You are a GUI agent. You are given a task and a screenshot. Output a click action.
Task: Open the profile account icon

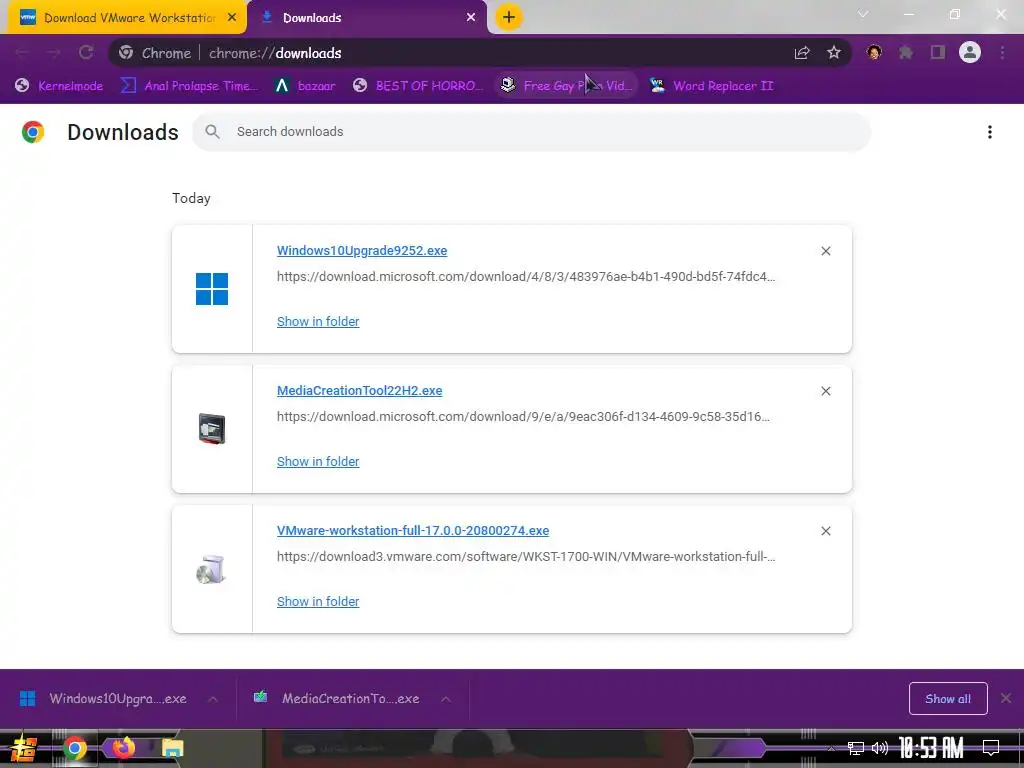(970, 52)
